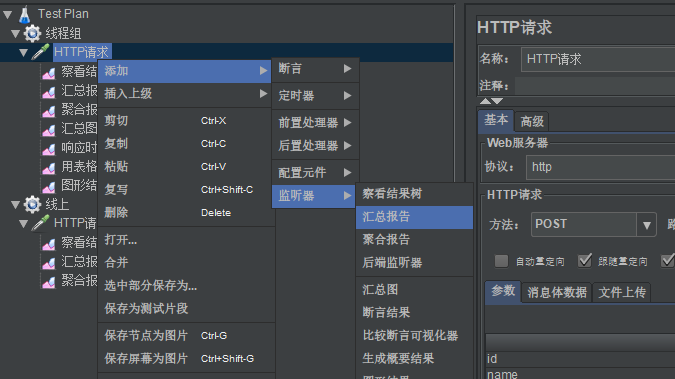Click the 图形结 listener icon in tree

click(49, 186)
